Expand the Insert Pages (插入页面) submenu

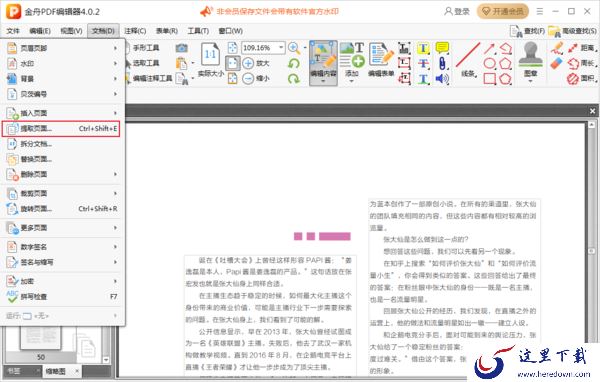(x=63, y=113)
